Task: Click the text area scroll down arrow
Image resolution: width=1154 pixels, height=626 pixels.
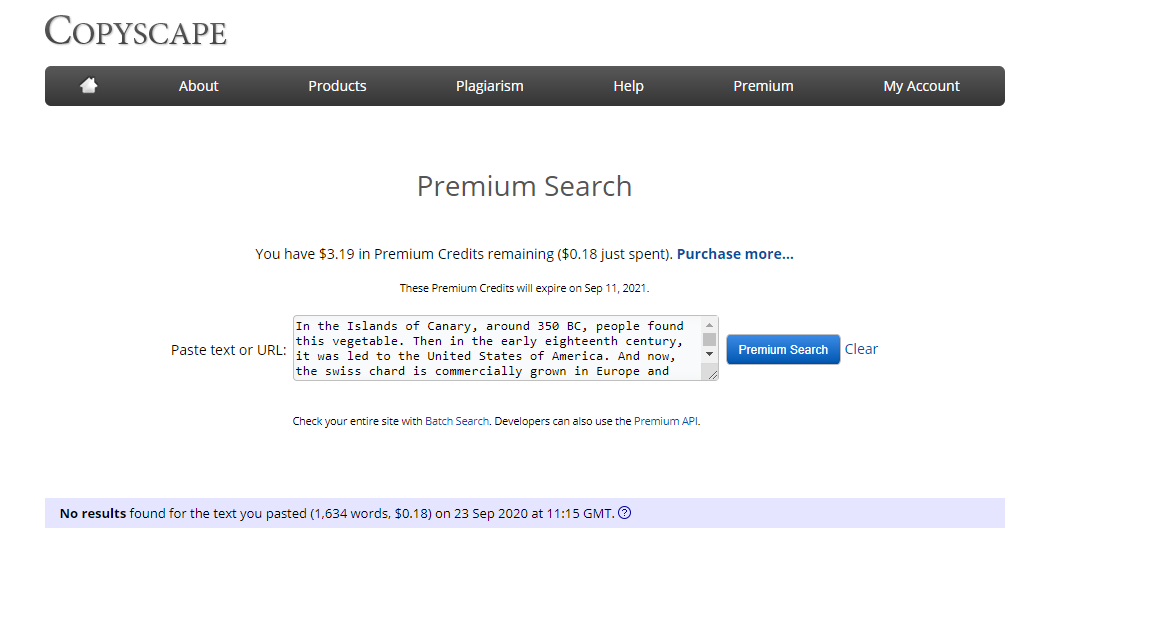Action: (x=709, y=354)
